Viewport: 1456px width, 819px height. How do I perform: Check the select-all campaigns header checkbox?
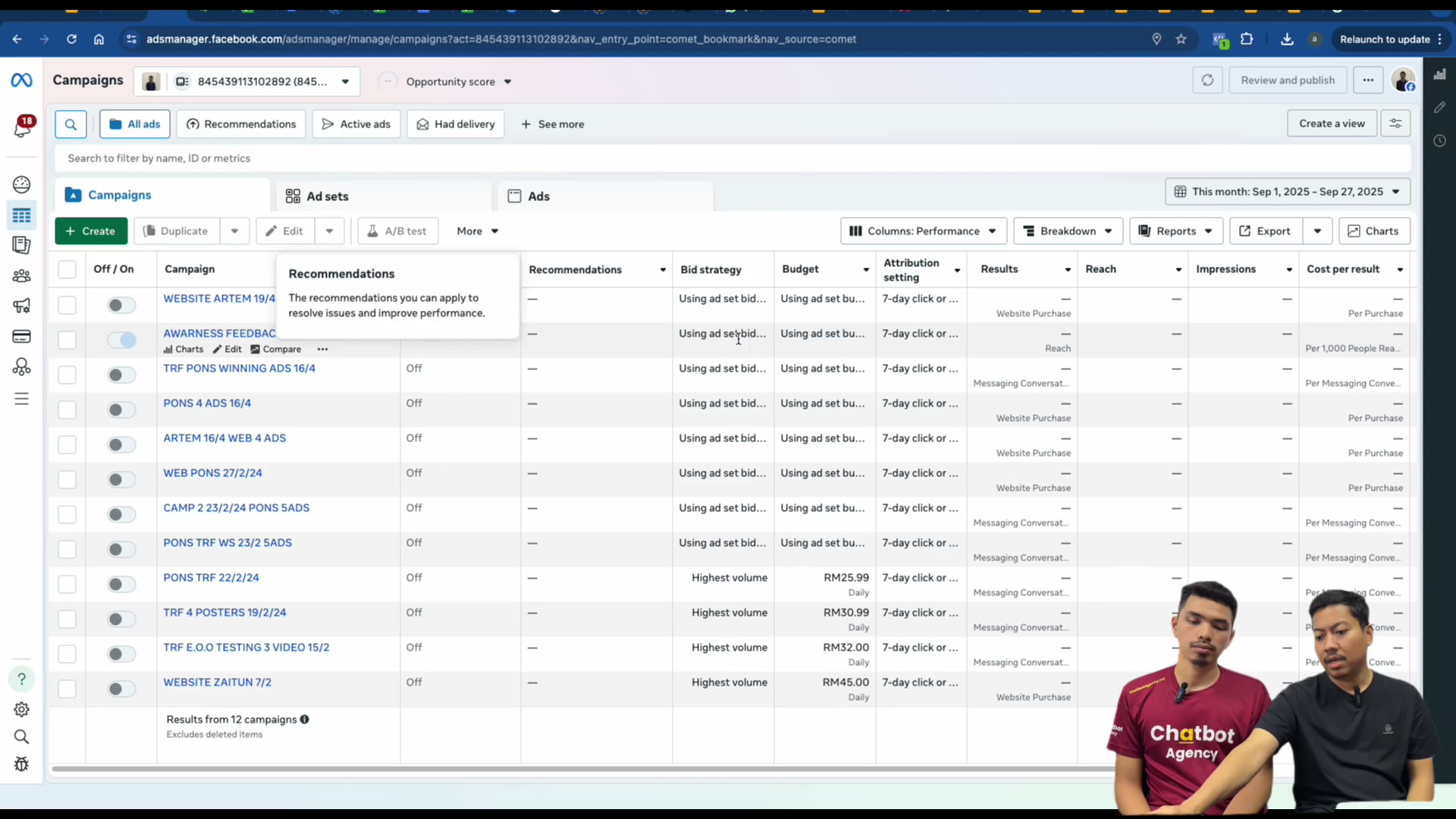coord(67,270)
